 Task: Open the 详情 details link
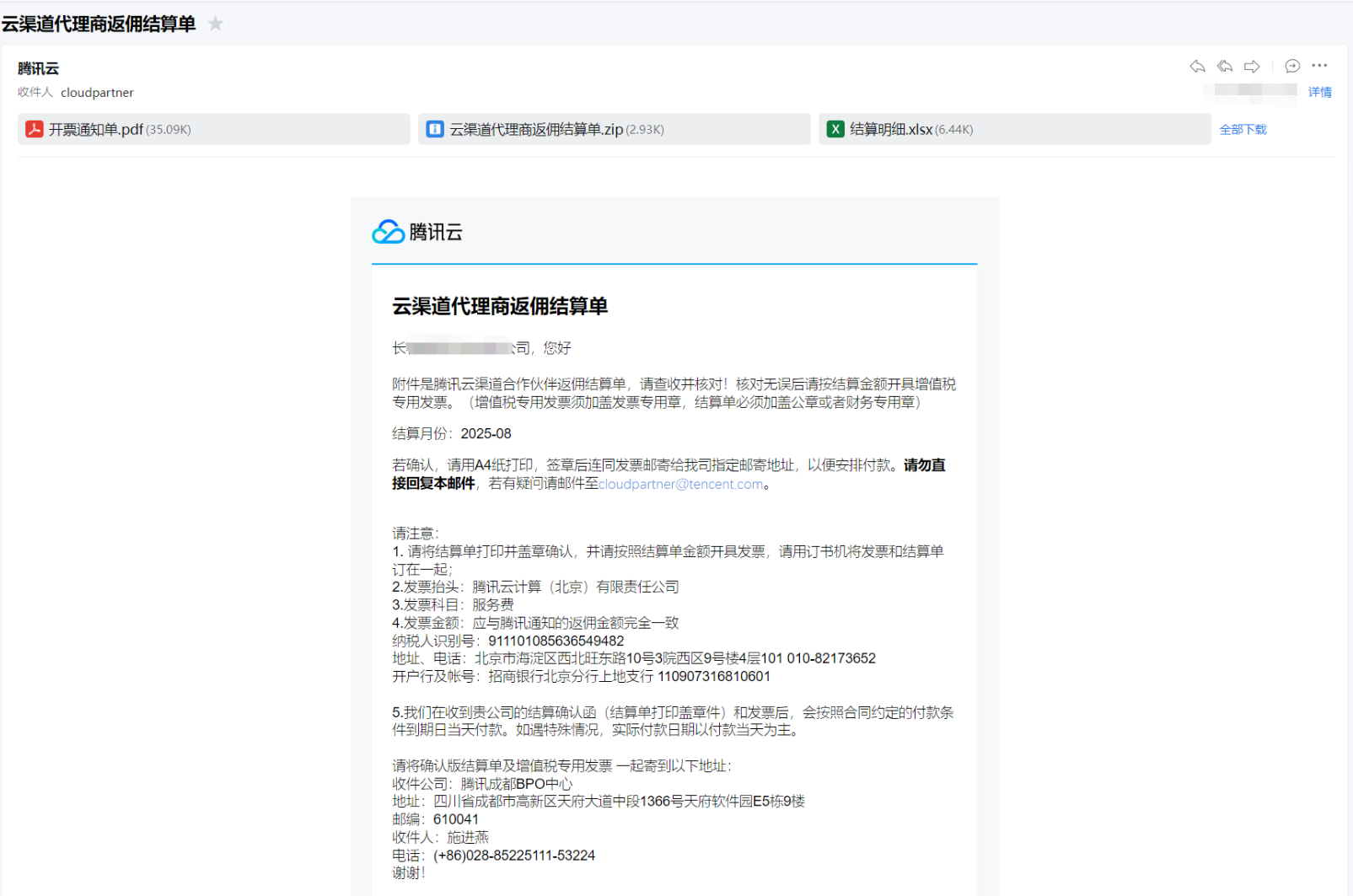pos(1320,92)
